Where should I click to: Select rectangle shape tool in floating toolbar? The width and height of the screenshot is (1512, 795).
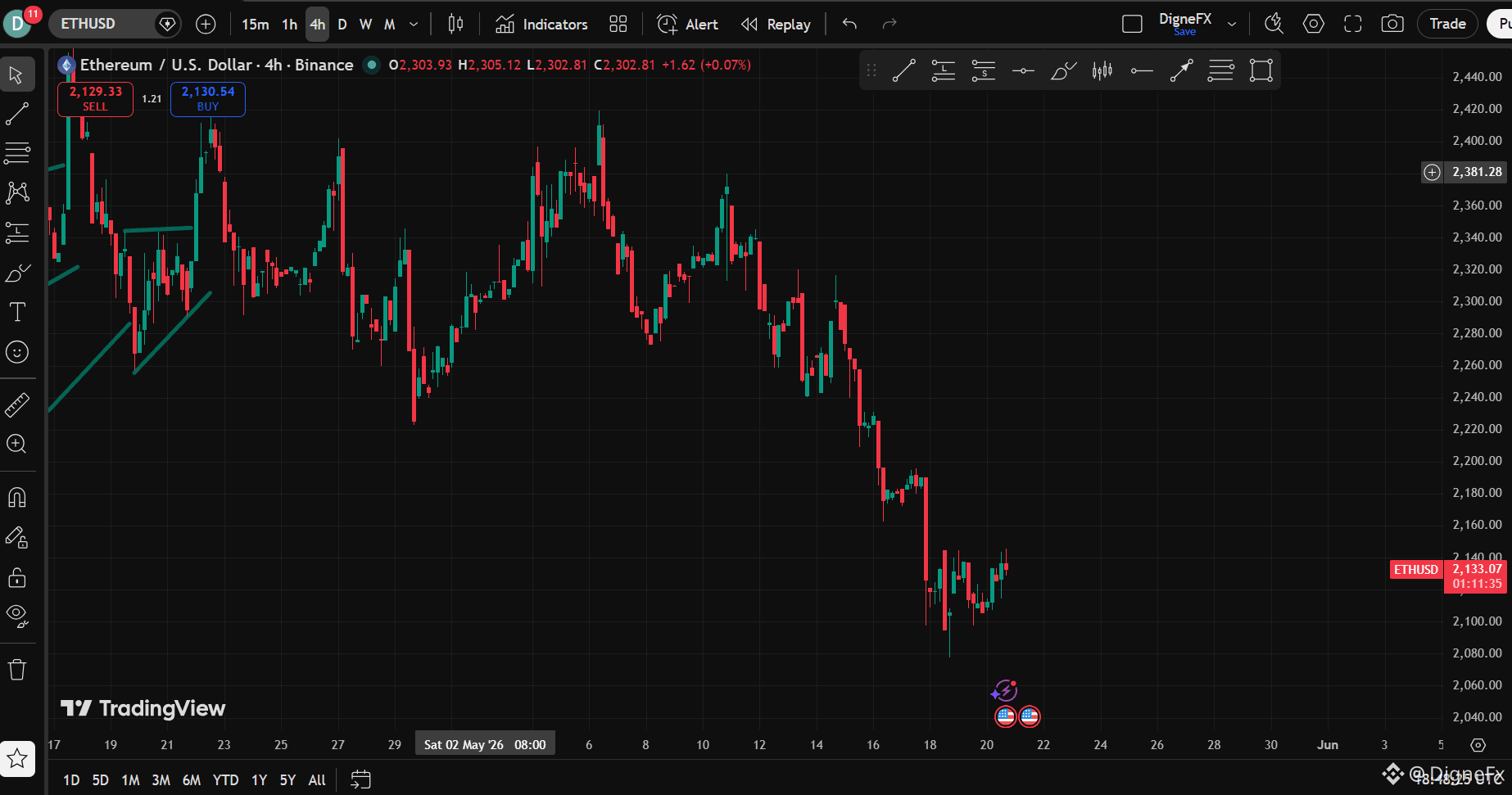pos(1261,71)
